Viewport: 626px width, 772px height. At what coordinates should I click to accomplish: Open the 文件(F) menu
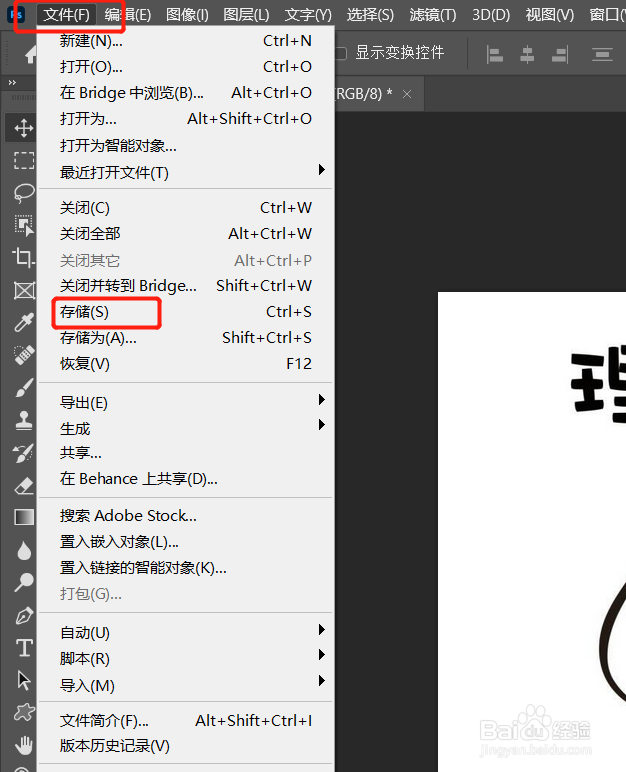coord(66,15)
